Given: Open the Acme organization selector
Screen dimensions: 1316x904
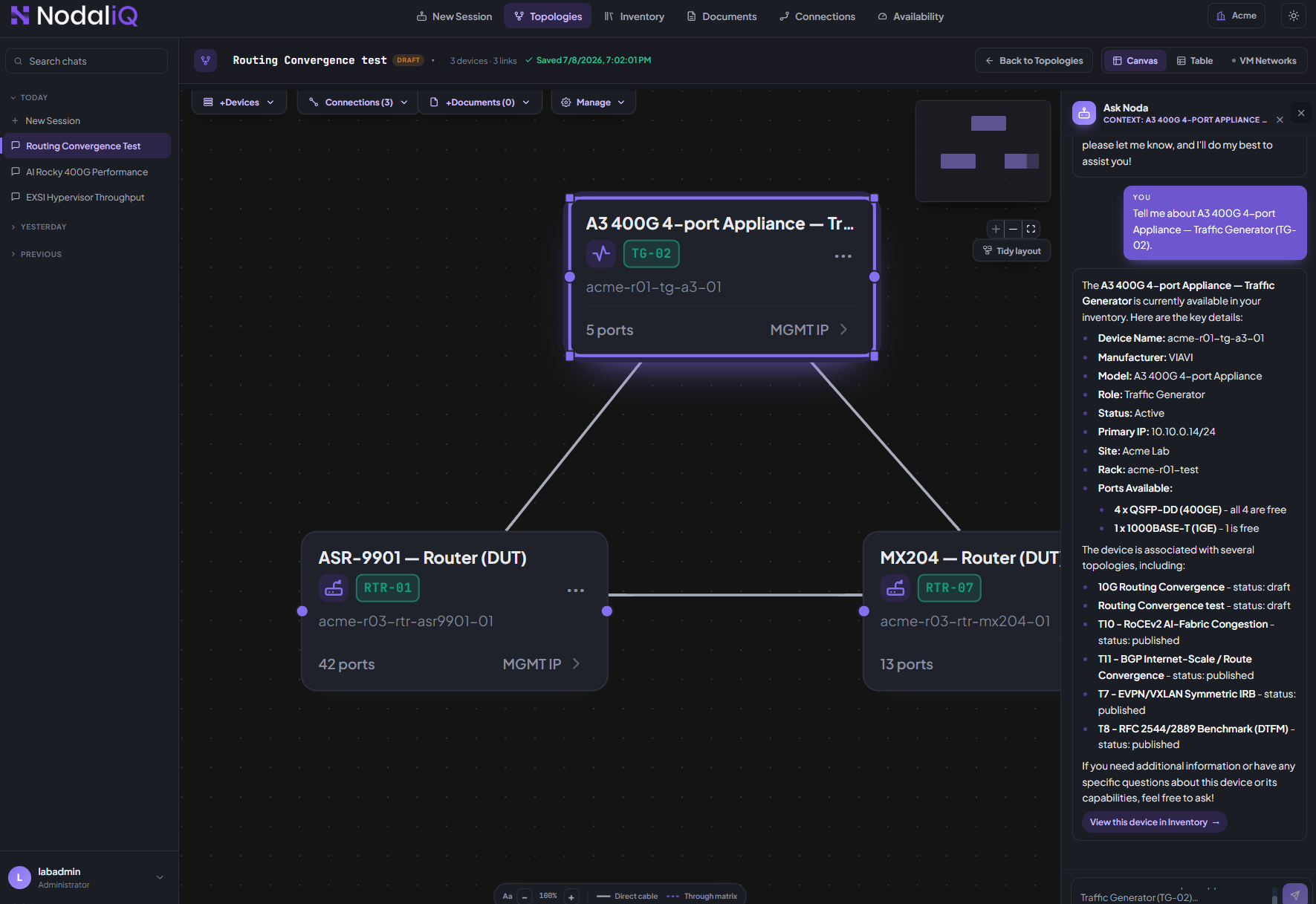Looking at the screenshot, I should (x=1236, y=16).
